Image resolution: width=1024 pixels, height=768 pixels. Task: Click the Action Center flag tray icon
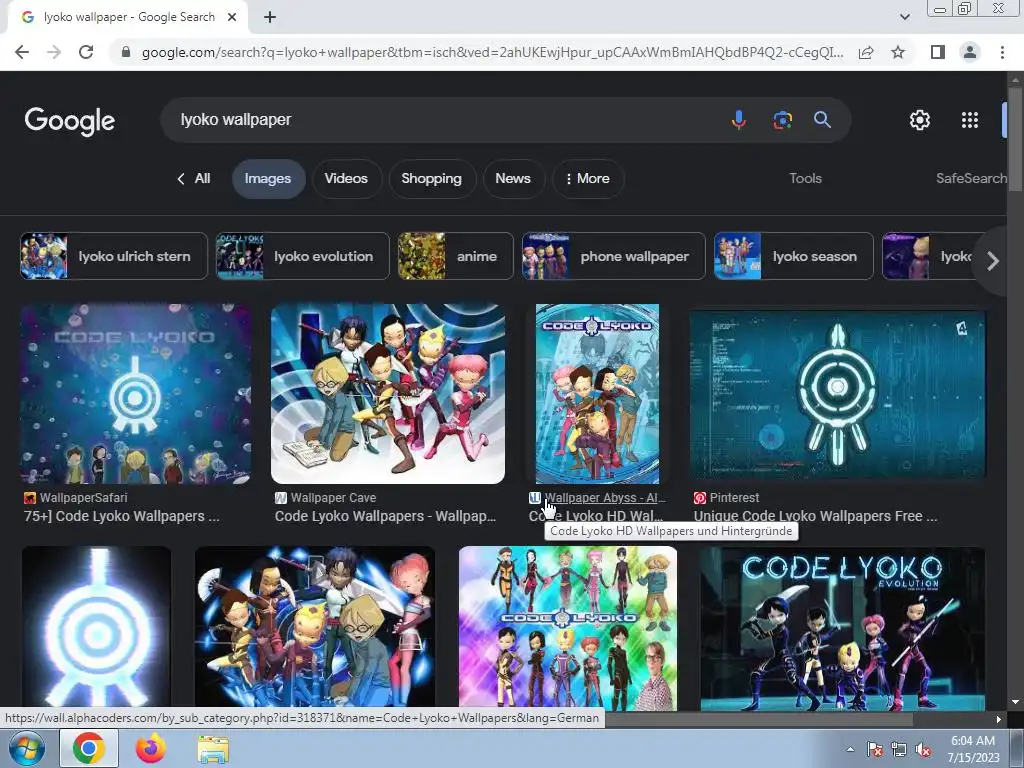[x=875, y=749]
